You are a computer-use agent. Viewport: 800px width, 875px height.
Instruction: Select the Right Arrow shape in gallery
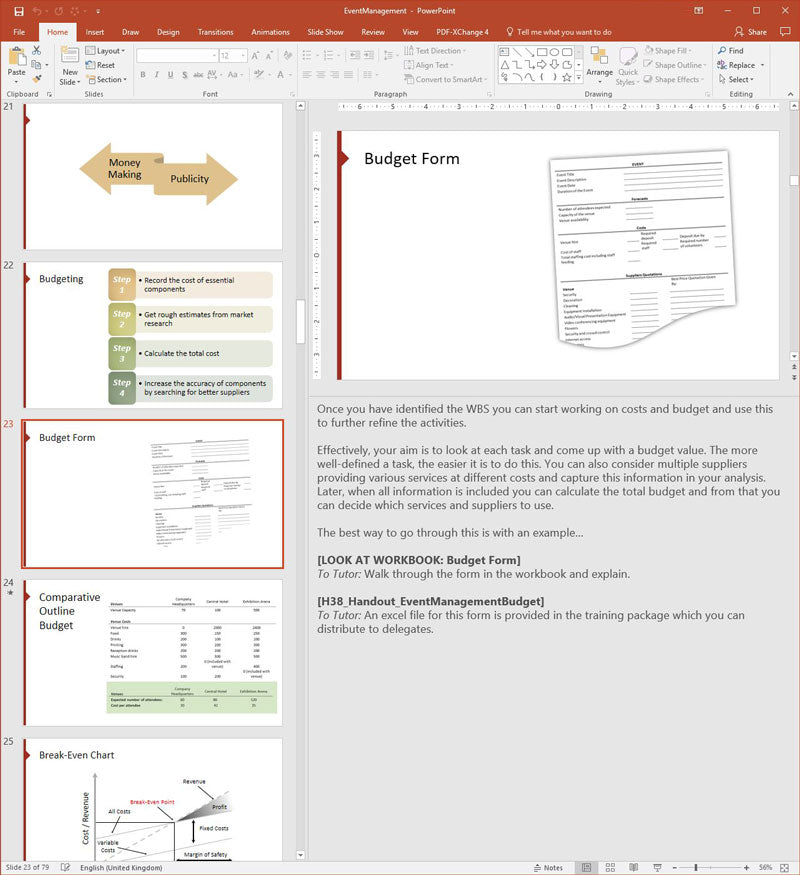click(542, 65)
